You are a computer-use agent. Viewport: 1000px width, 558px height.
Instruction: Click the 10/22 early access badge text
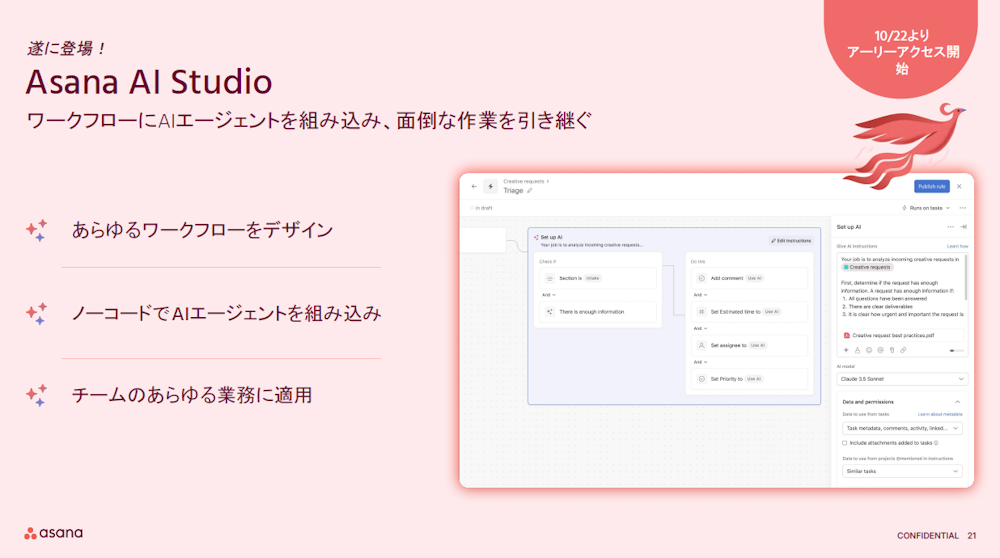(x=902, y=52)
